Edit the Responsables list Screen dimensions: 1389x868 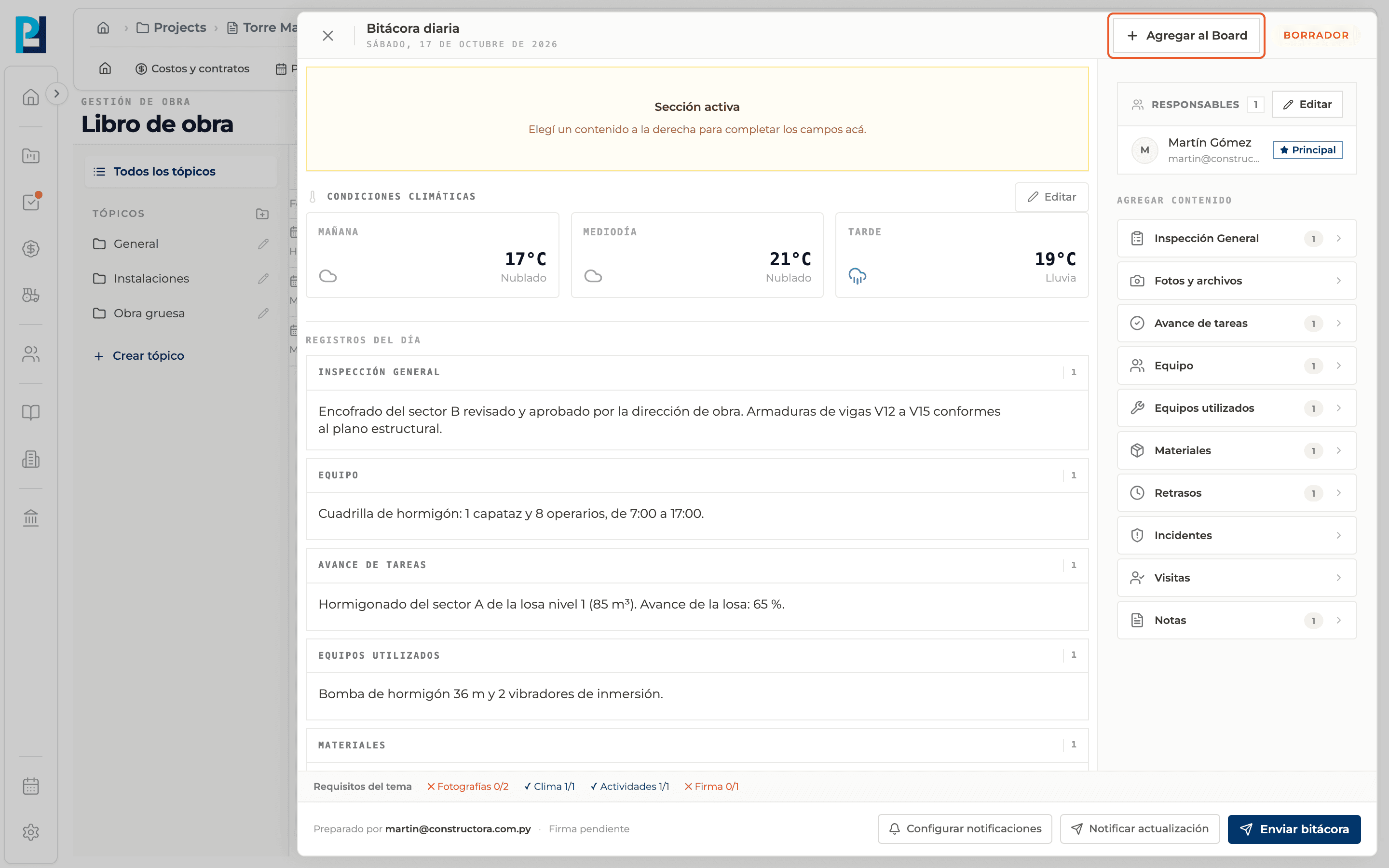pyautogui.click(x=1307, y=105)
